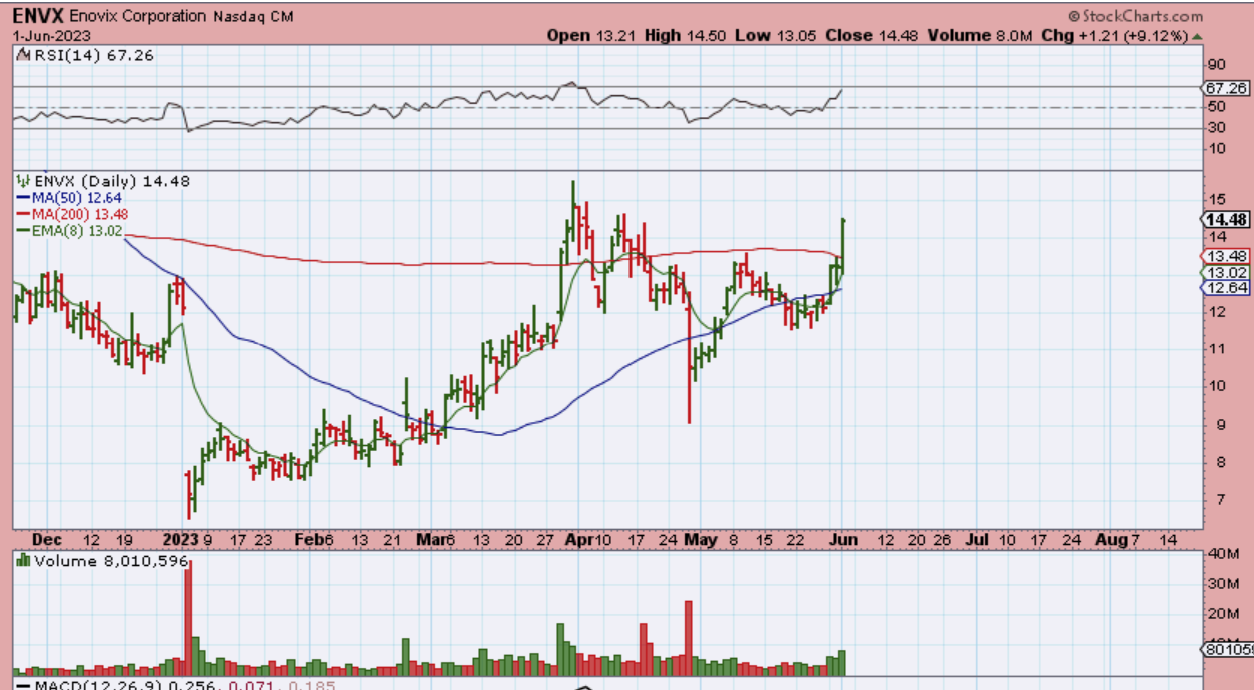Click the price-bar icon beside ENVX (Daily)

point(23,181)
